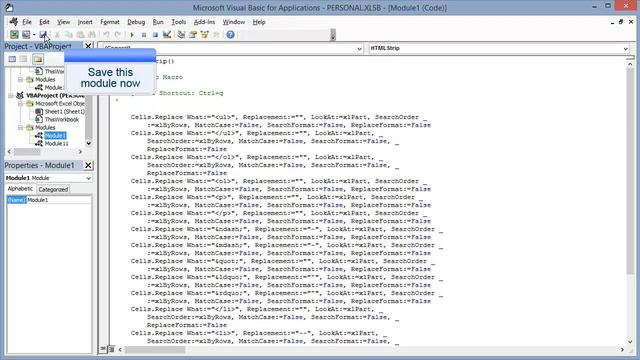
Task: Click the VBA application icon beside File menu
Action: click(x=13, y=22)
